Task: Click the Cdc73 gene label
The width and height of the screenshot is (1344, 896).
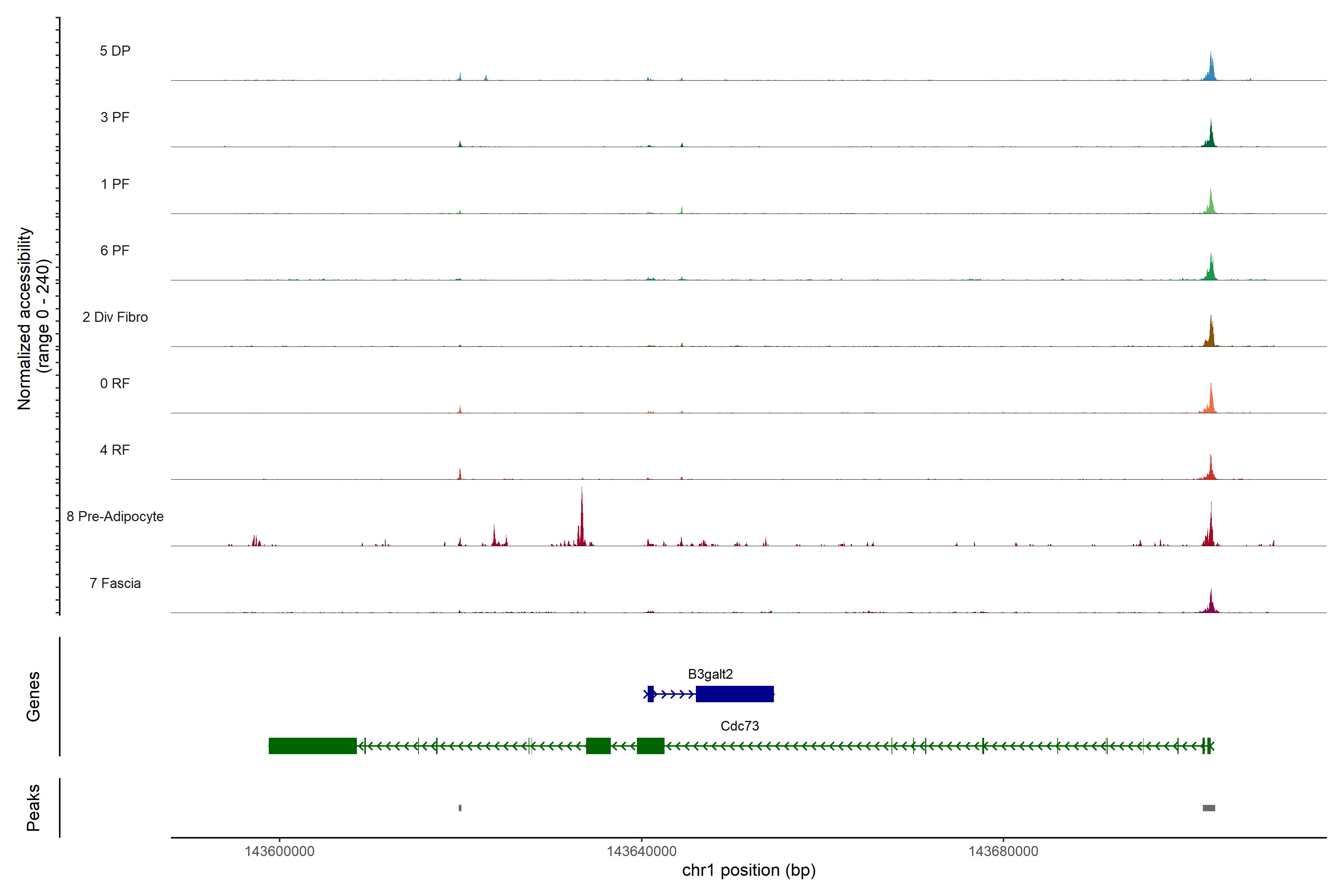Action: point(740,726)
